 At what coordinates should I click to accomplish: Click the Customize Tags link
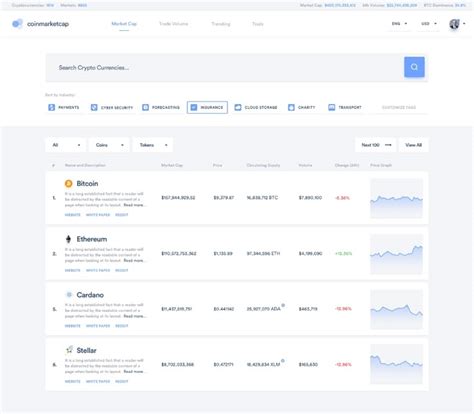click(x=399, y=107)
